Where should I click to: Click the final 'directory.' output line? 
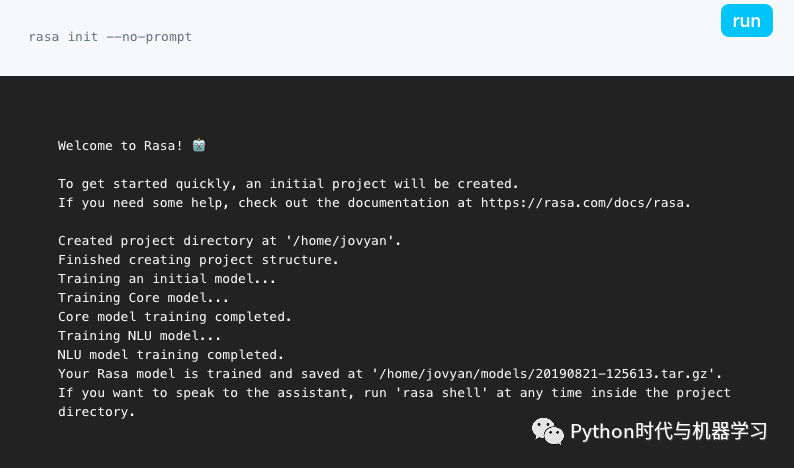pyautogui.click(x=96, y=412)
